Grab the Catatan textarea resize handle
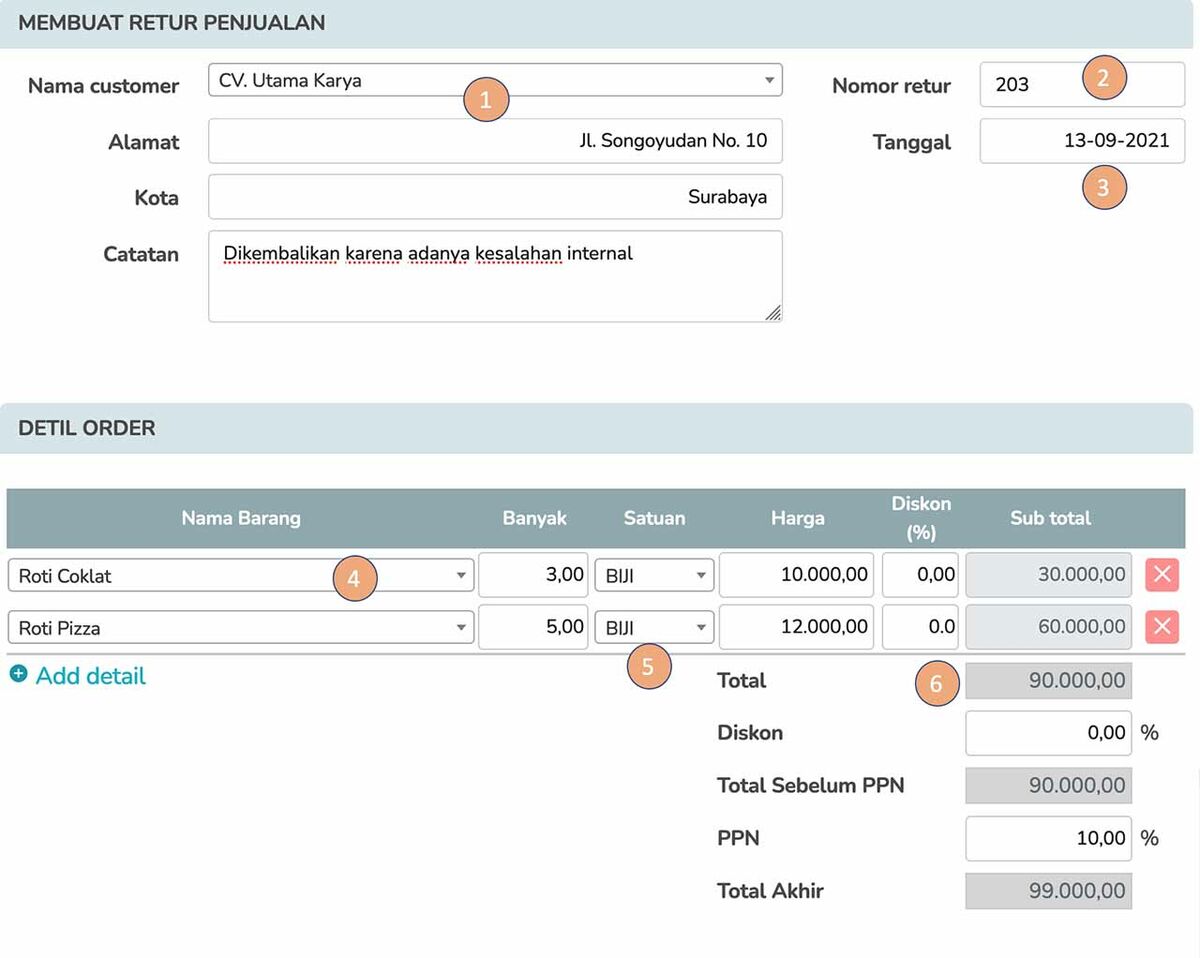Screen dimensions: 1200x958 pyautogui.click(x=773, y=313)
